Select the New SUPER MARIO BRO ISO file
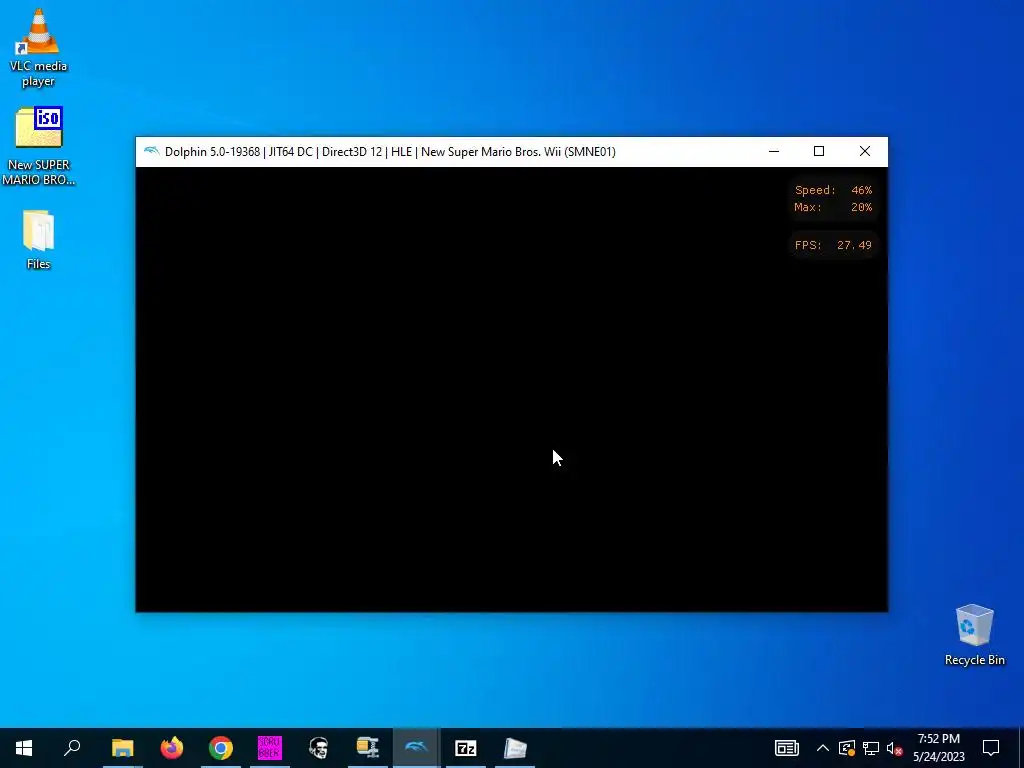This screenshot has width=1024, height=768. (x=39, y=146)
